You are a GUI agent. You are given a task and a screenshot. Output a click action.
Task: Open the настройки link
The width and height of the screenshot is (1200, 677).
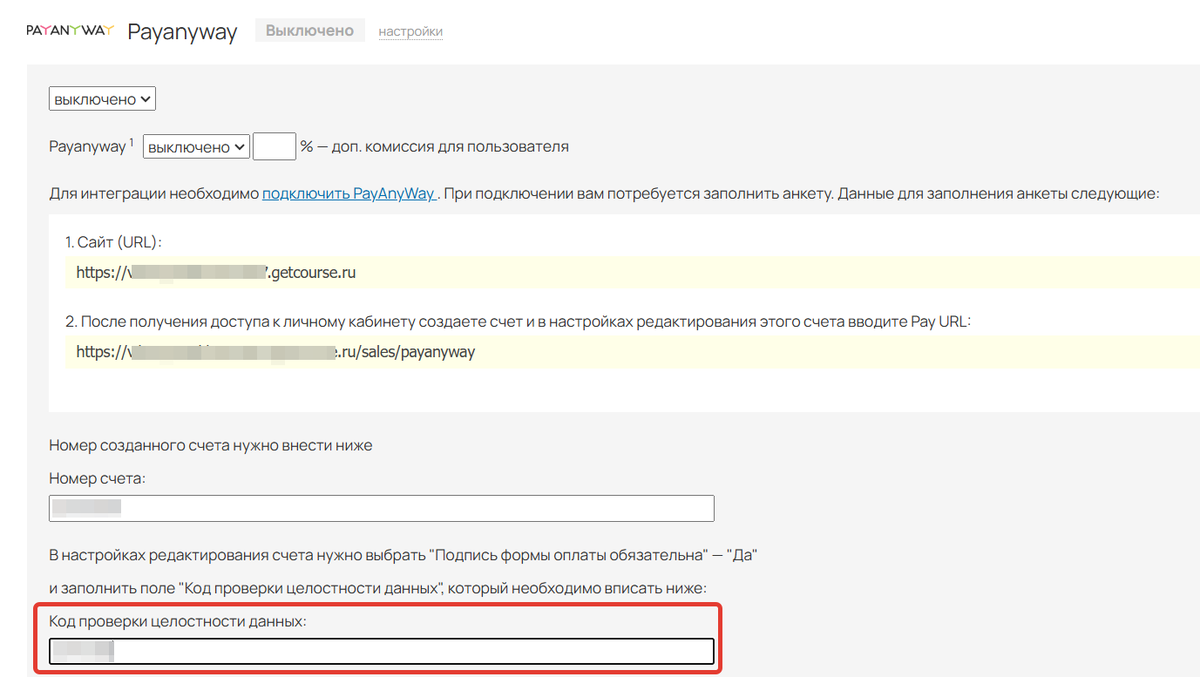pyautogui.click(x=410, y=32)
